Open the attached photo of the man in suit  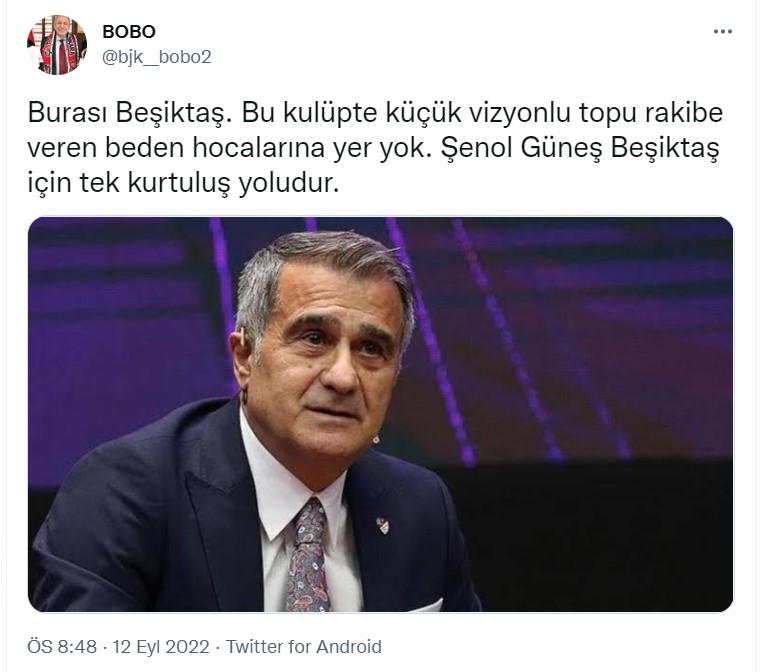click(380, 414)
